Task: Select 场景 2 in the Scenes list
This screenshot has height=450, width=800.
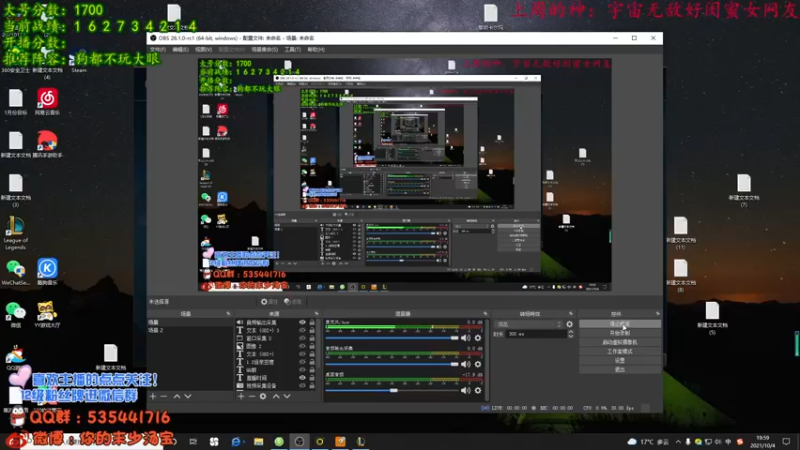Action: coord(189,330)
